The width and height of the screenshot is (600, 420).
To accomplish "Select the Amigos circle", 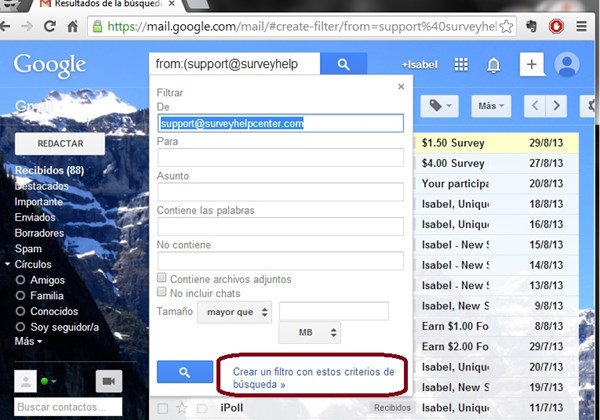I will [47, 280].
